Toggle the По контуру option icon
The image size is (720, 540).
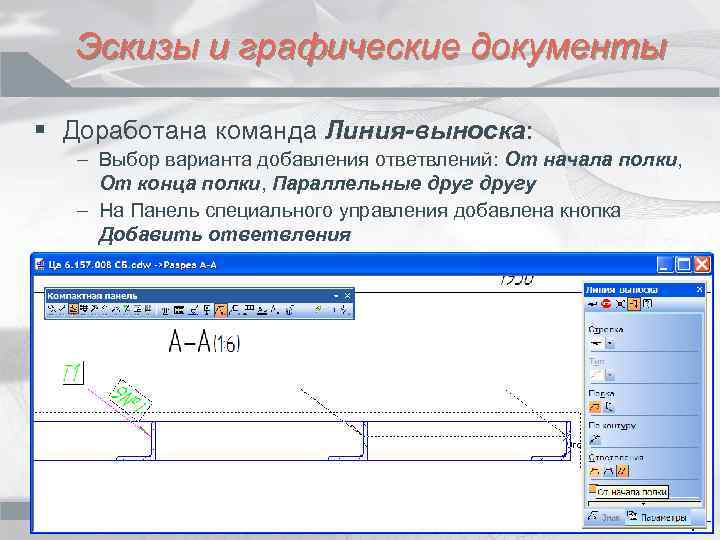[595, 439]
